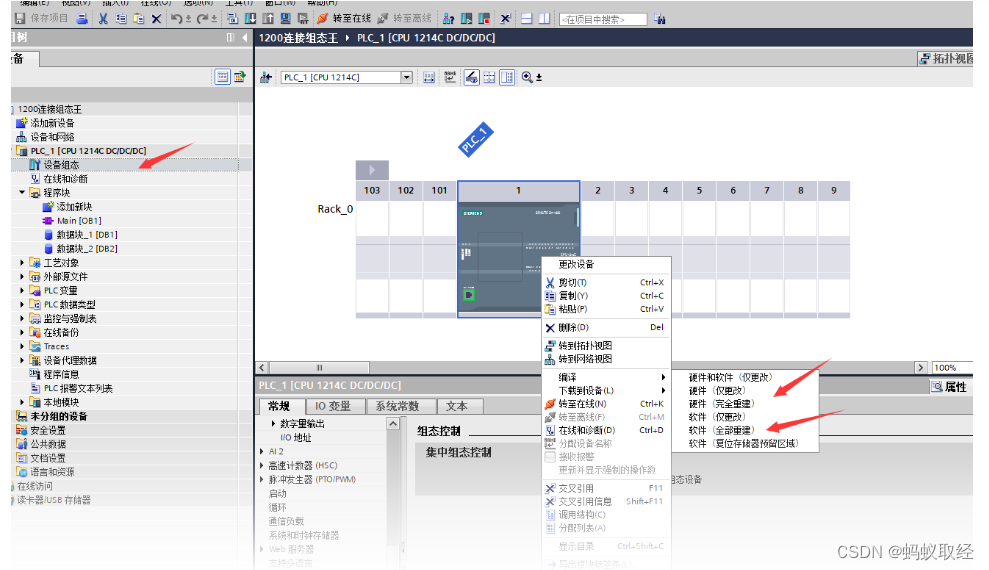Click the Paste toolbar icon
This screenshot has height=570, width=989.
tap(138, 19)
